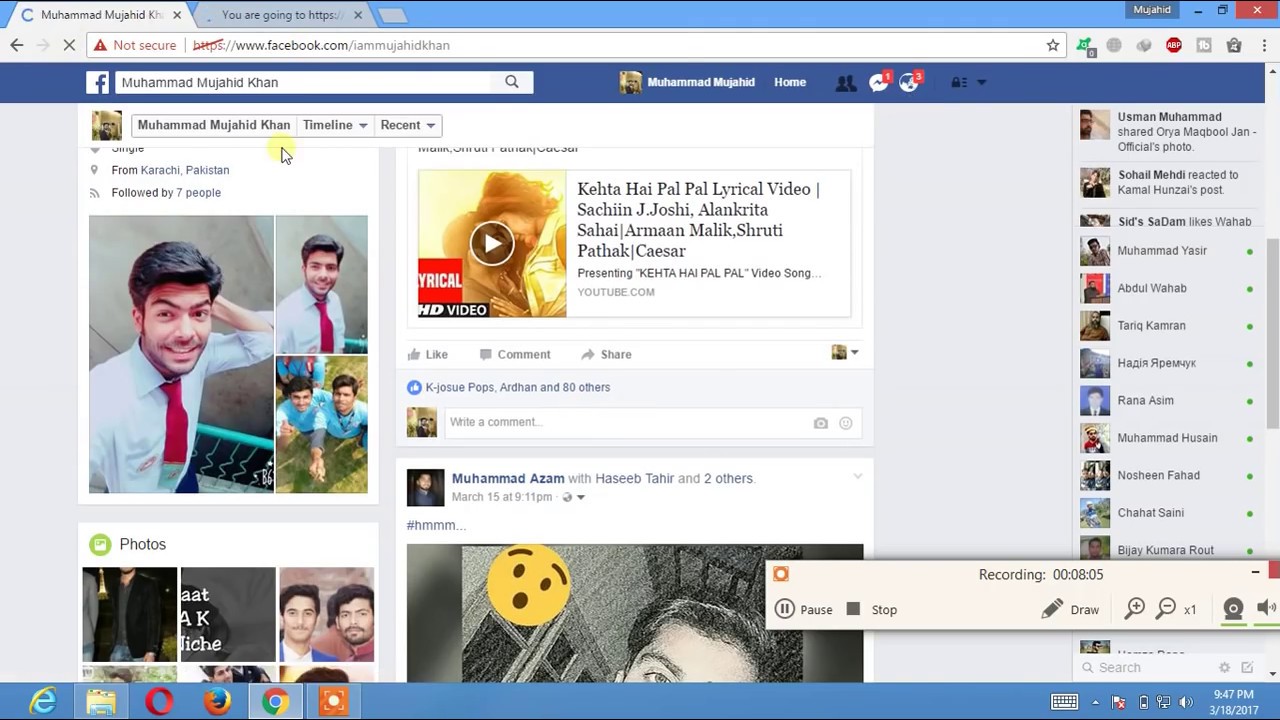Open chat sidebar settings gear
Image resolution: width=1280 pixels, height=720 pixels.
[x=1224, y=667]
